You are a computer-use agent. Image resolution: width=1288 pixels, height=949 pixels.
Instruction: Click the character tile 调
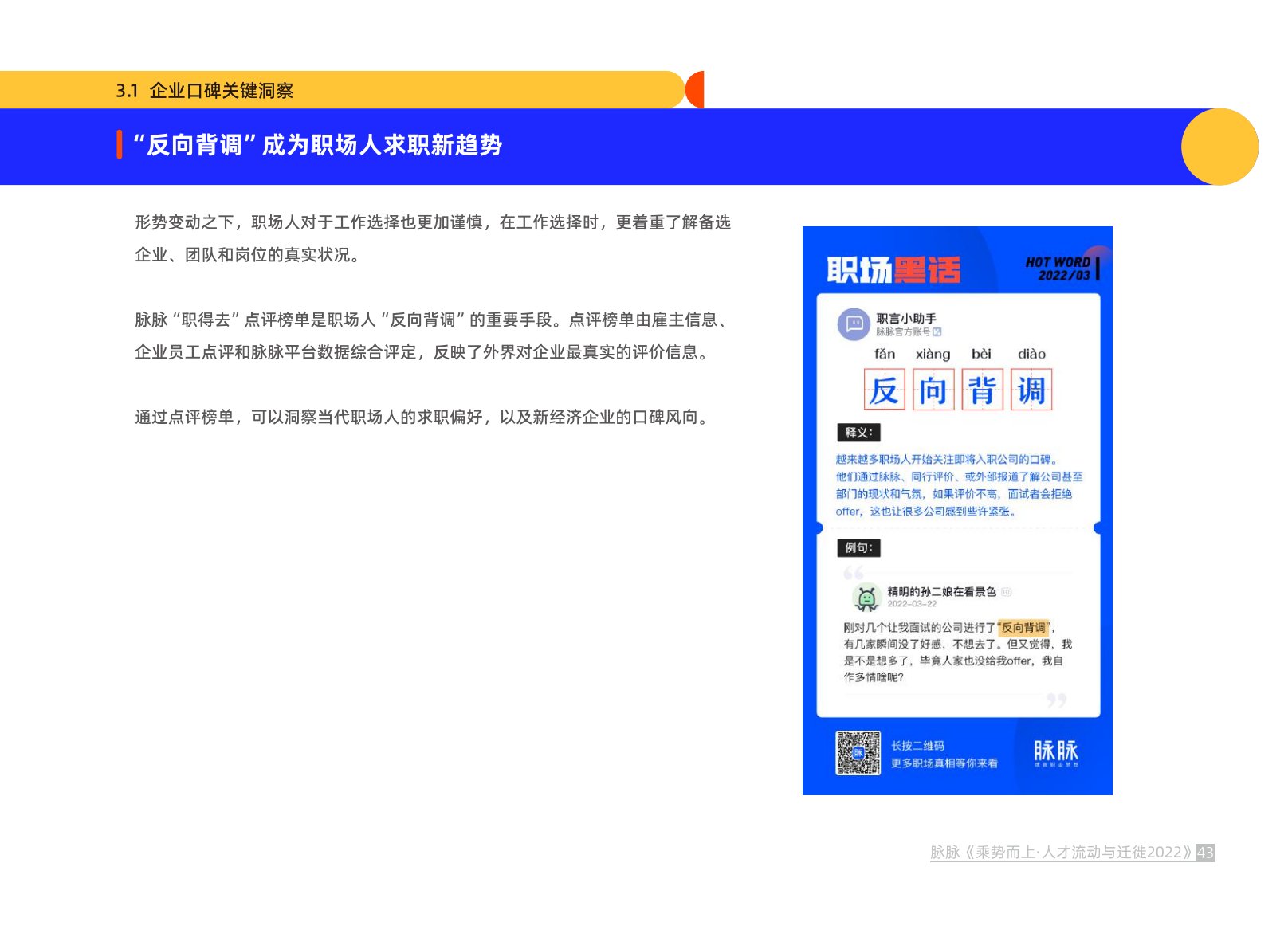coord(1031,390)
